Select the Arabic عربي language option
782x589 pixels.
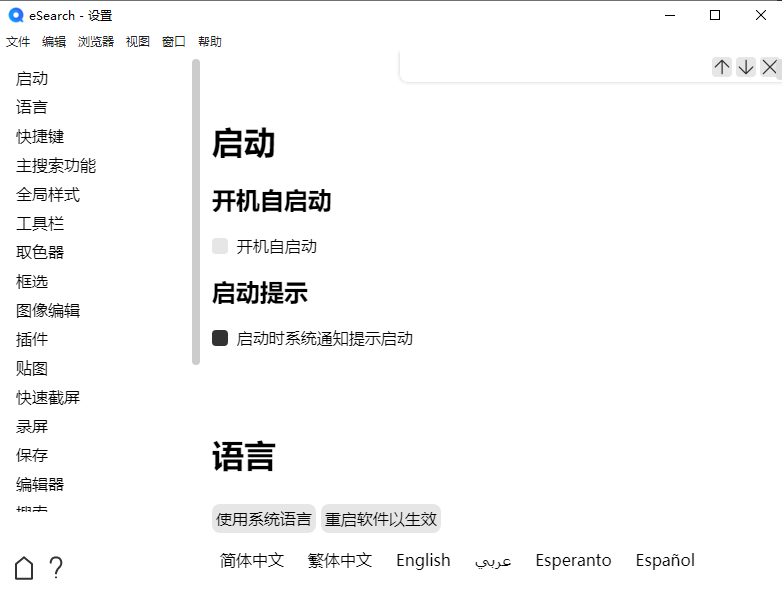pyautogui.click(x=493, y=561)
